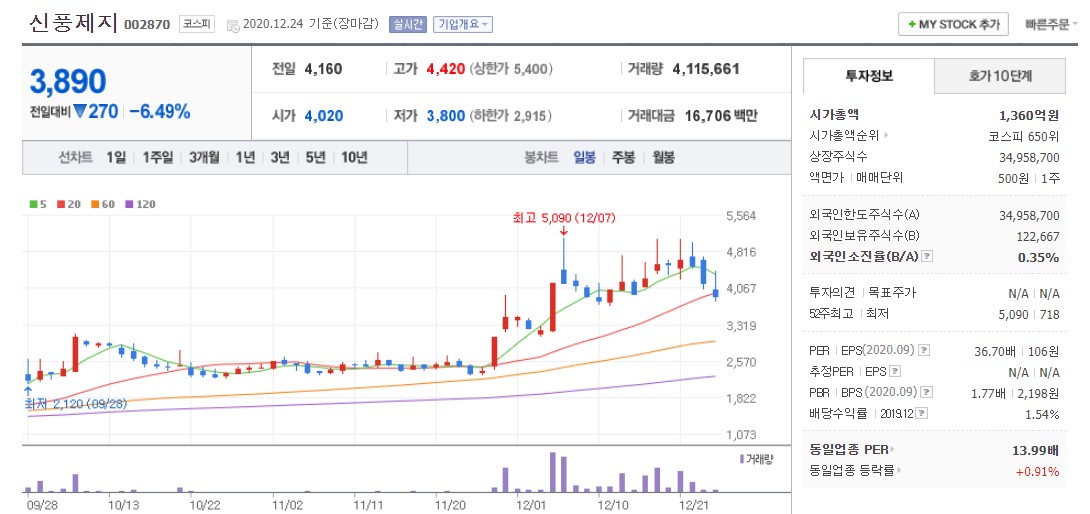Switch to the 호가10단계 tab
This screenshot has width=1090, height=514.
[1000, 76]
